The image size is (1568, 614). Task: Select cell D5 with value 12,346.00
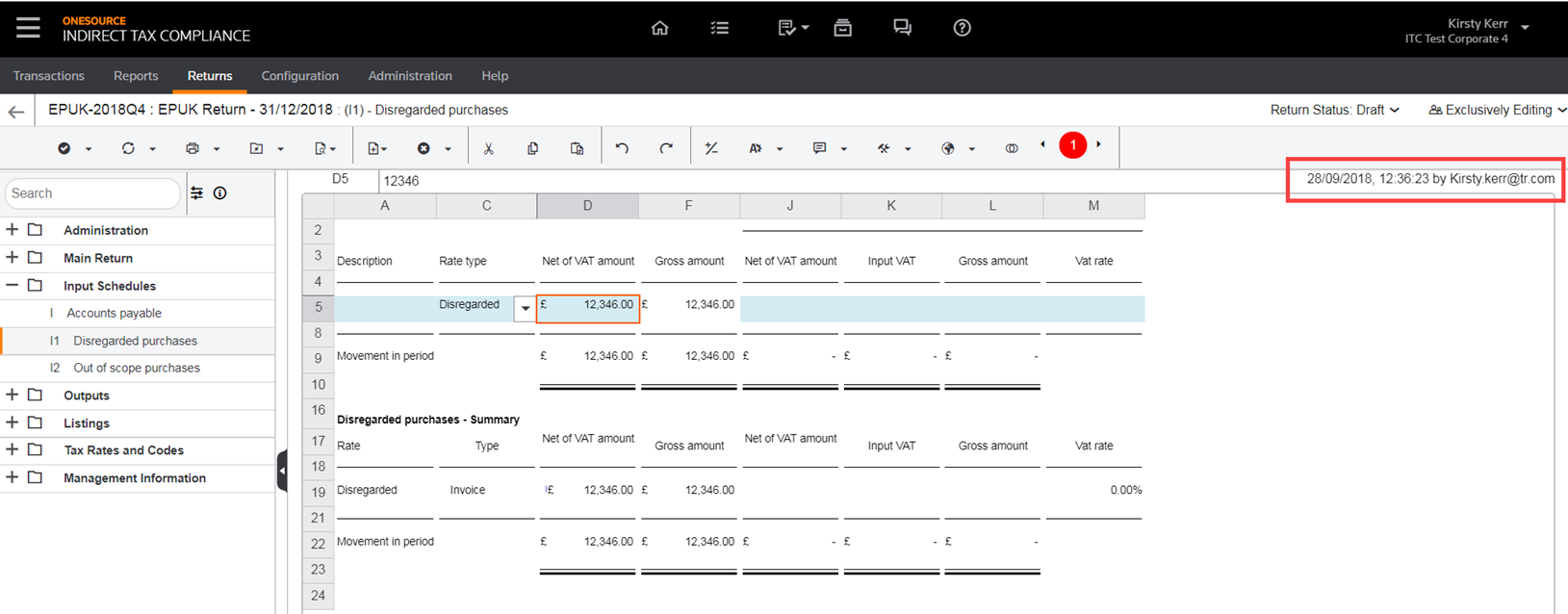coord(588,308)
